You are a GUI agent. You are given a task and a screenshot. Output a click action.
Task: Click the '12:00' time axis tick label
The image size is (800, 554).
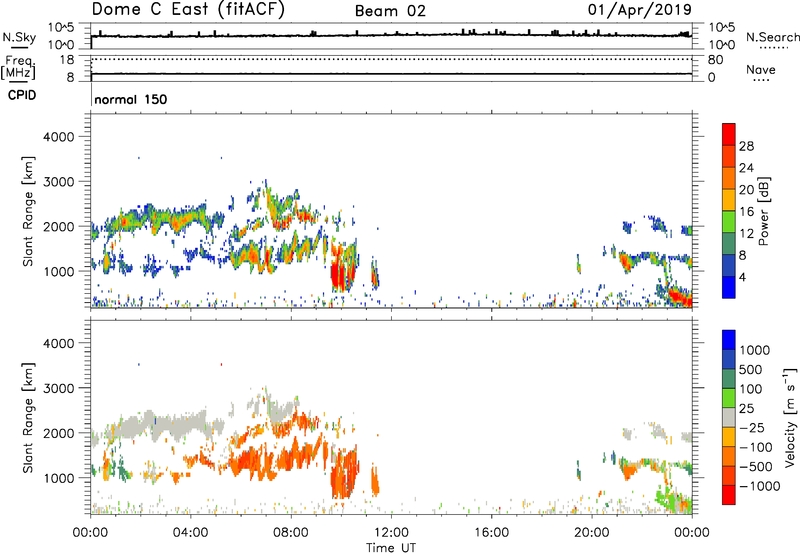[391, 533]
